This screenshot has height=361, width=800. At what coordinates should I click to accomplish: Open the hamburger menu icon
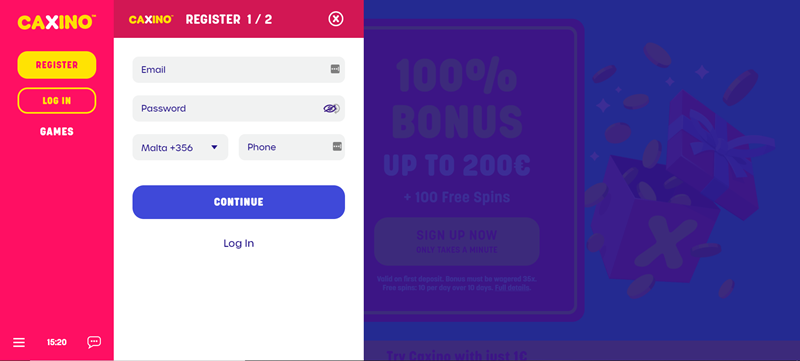pyautogui.click(x=19, y=343)
